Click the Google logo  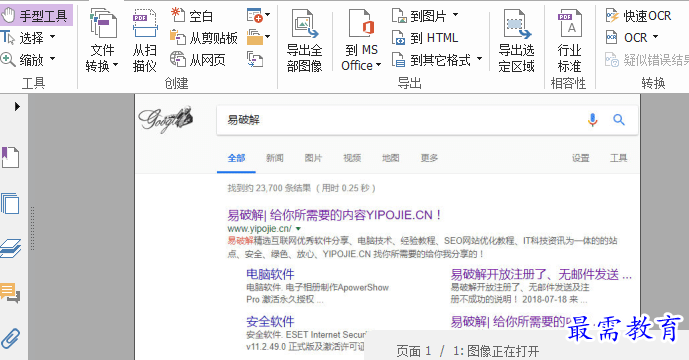pos(166,119)
